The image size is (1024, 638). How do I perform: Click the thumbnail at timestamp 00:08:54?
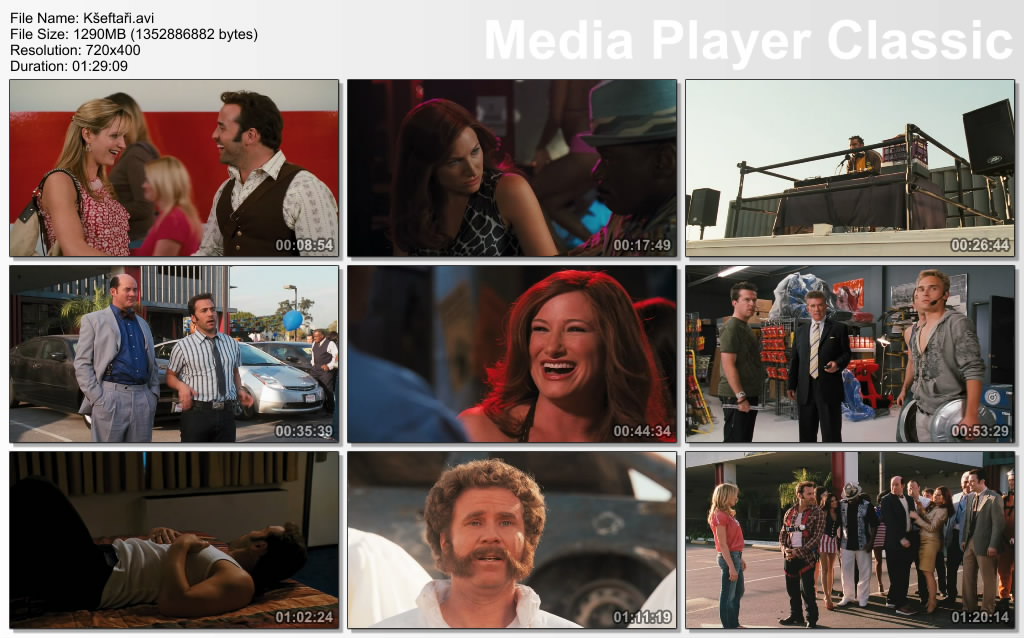click(174, 168)
